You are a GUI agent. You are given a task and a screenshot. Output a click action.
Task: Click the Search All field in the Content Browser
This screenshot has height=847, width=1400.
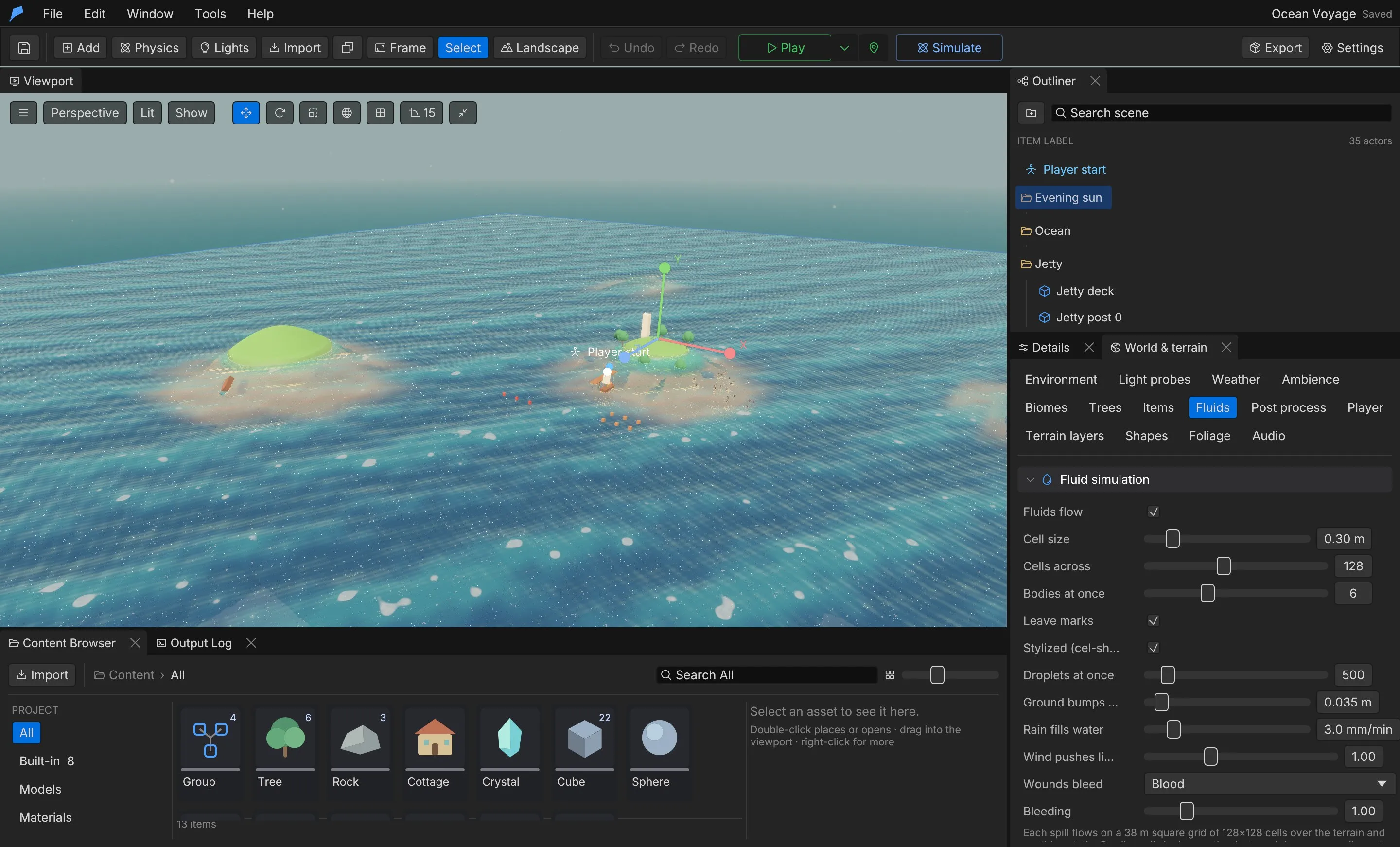point(767,675)
